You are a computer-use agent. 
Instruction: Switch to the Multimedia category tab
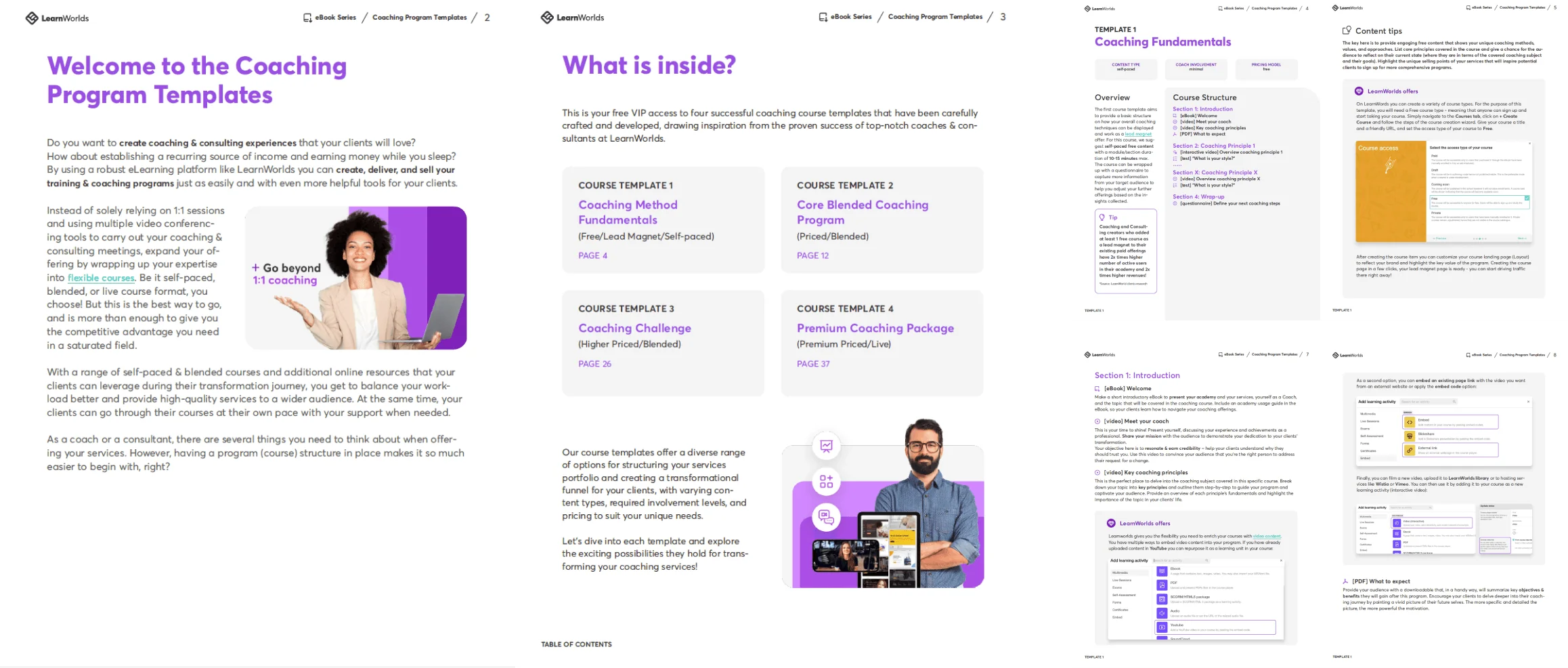1120,572
